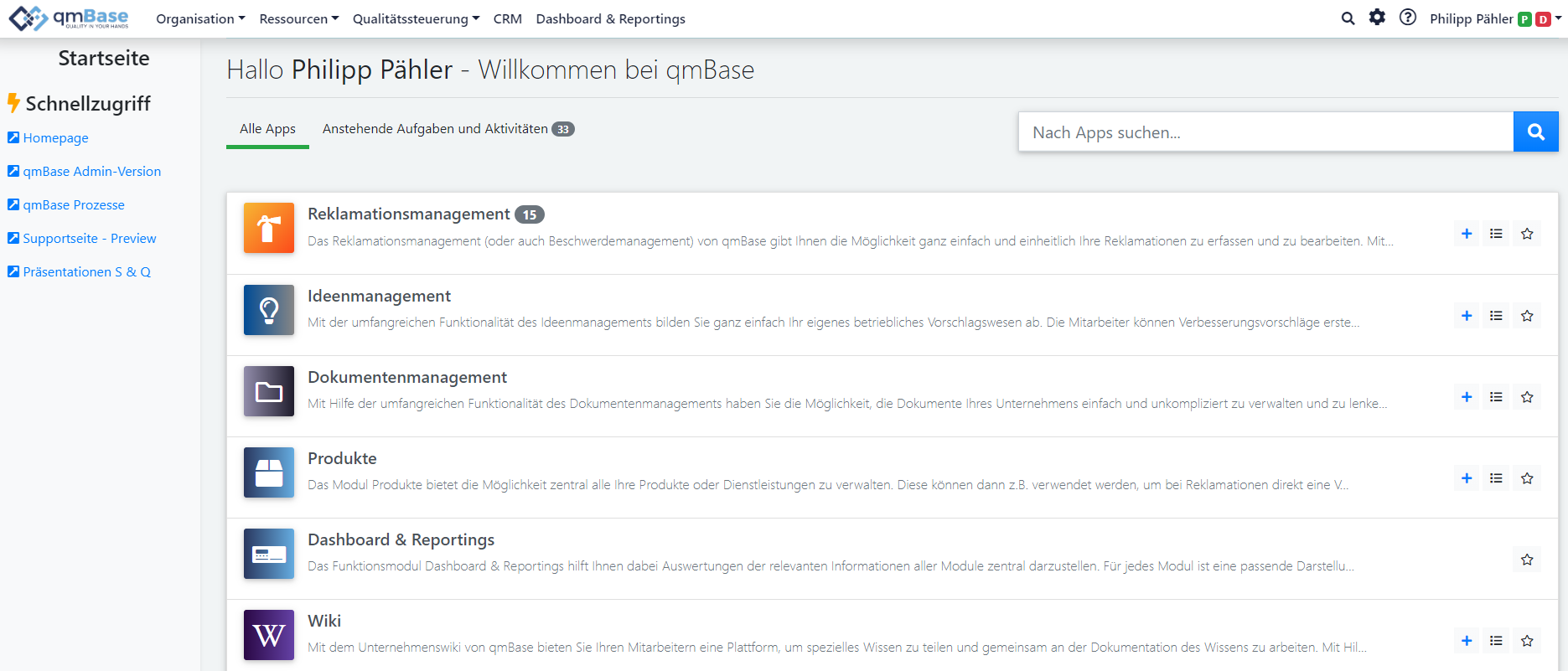This screenshot has width=1568, height=671.
Task: Show the list view for Reklamationsmanagement
Action: tap(1496, 234)
